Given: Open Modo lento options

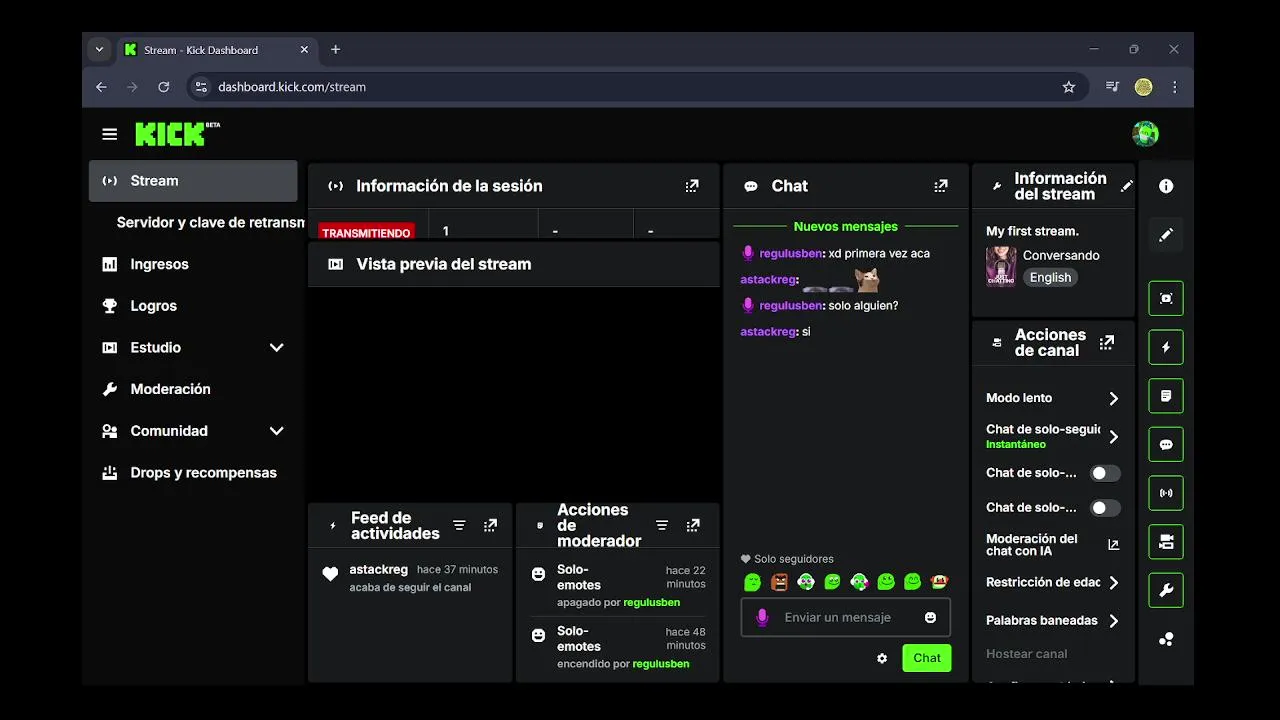Looking at the screenshot, I should (1053, 398).
